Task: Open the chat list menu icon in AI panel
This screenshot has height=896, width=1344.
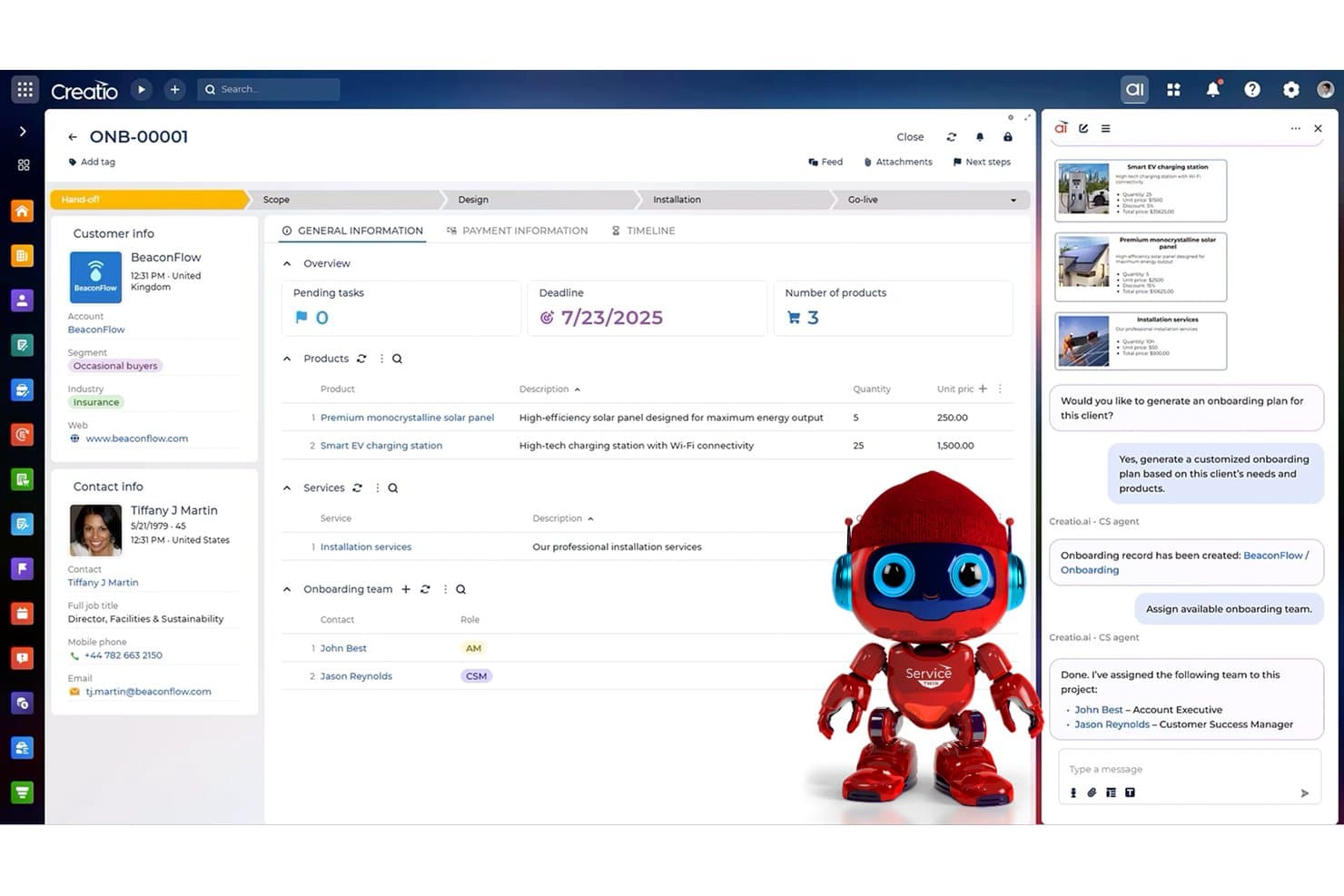Action: pos(1106,129)
